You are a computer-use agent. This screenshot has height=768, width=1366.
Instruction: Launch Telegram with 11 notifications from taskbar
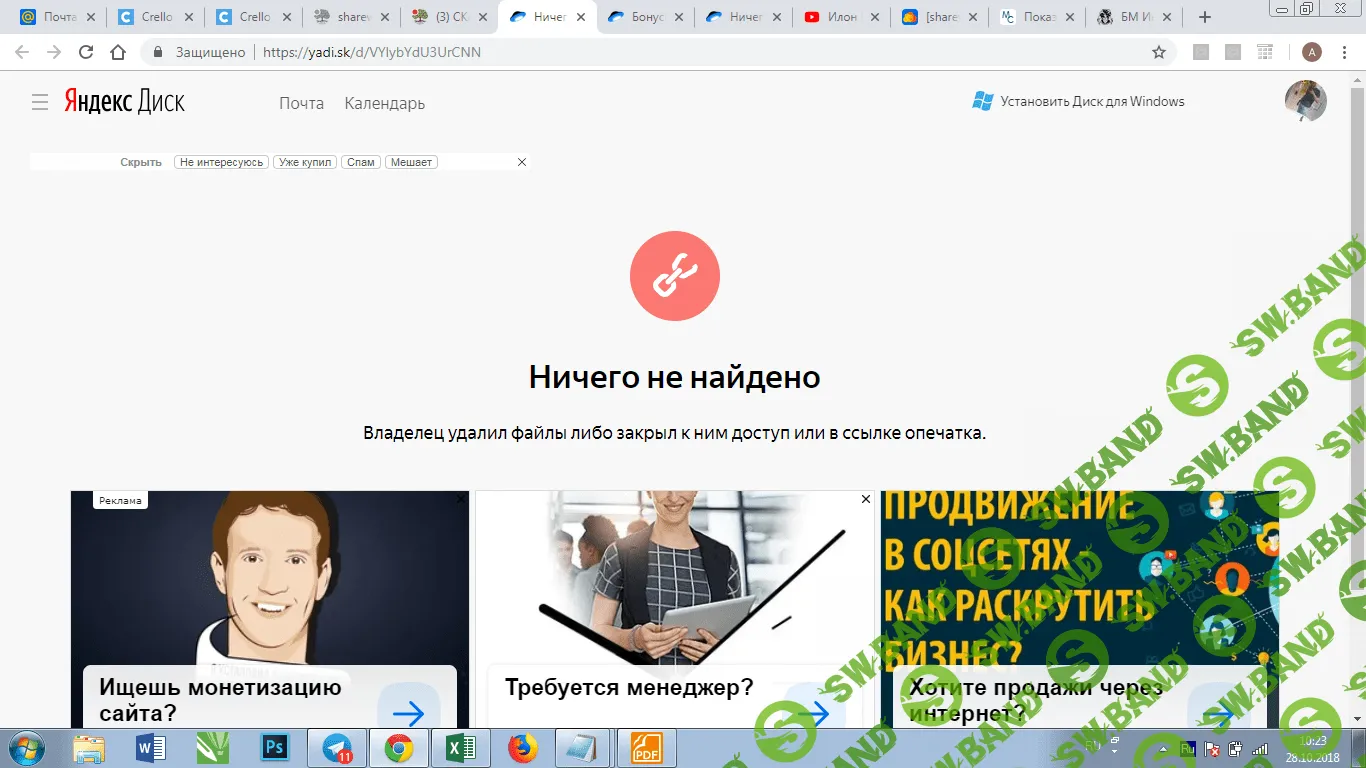click(x=337, y=747)
